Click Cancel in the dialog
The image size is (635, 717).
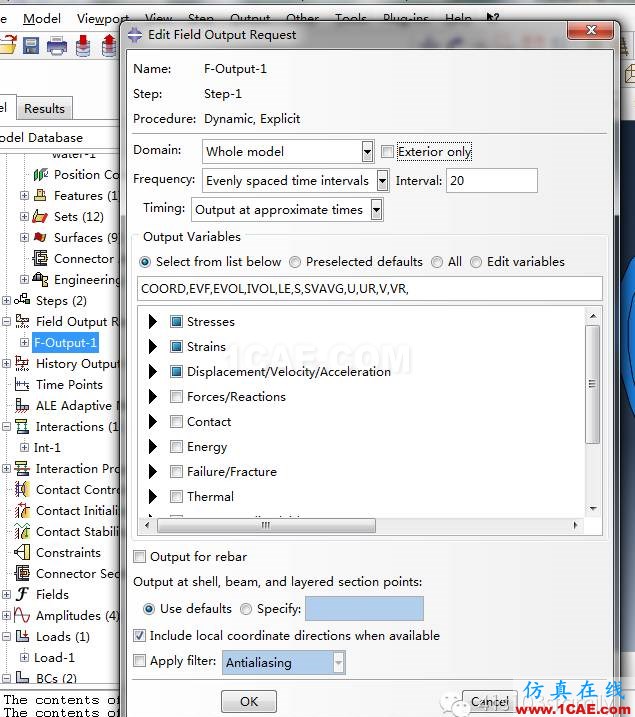click(x=490, y=701)
